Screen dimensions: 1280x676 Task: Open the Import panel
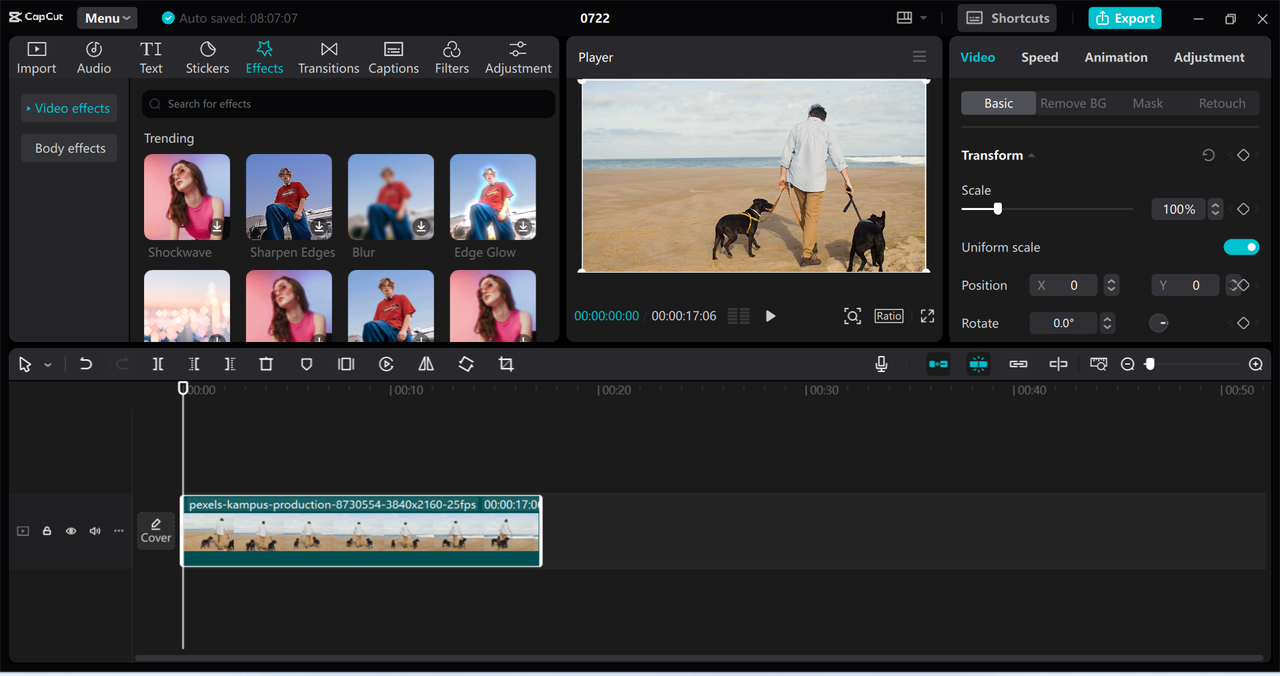point(36,58)
